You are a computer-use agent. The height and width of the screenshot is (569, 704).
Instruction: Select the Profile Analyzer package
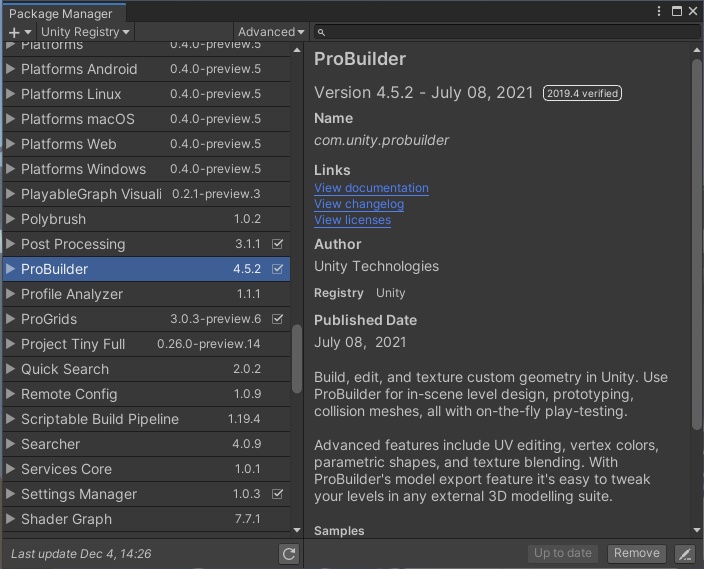[x=146, y=294]
